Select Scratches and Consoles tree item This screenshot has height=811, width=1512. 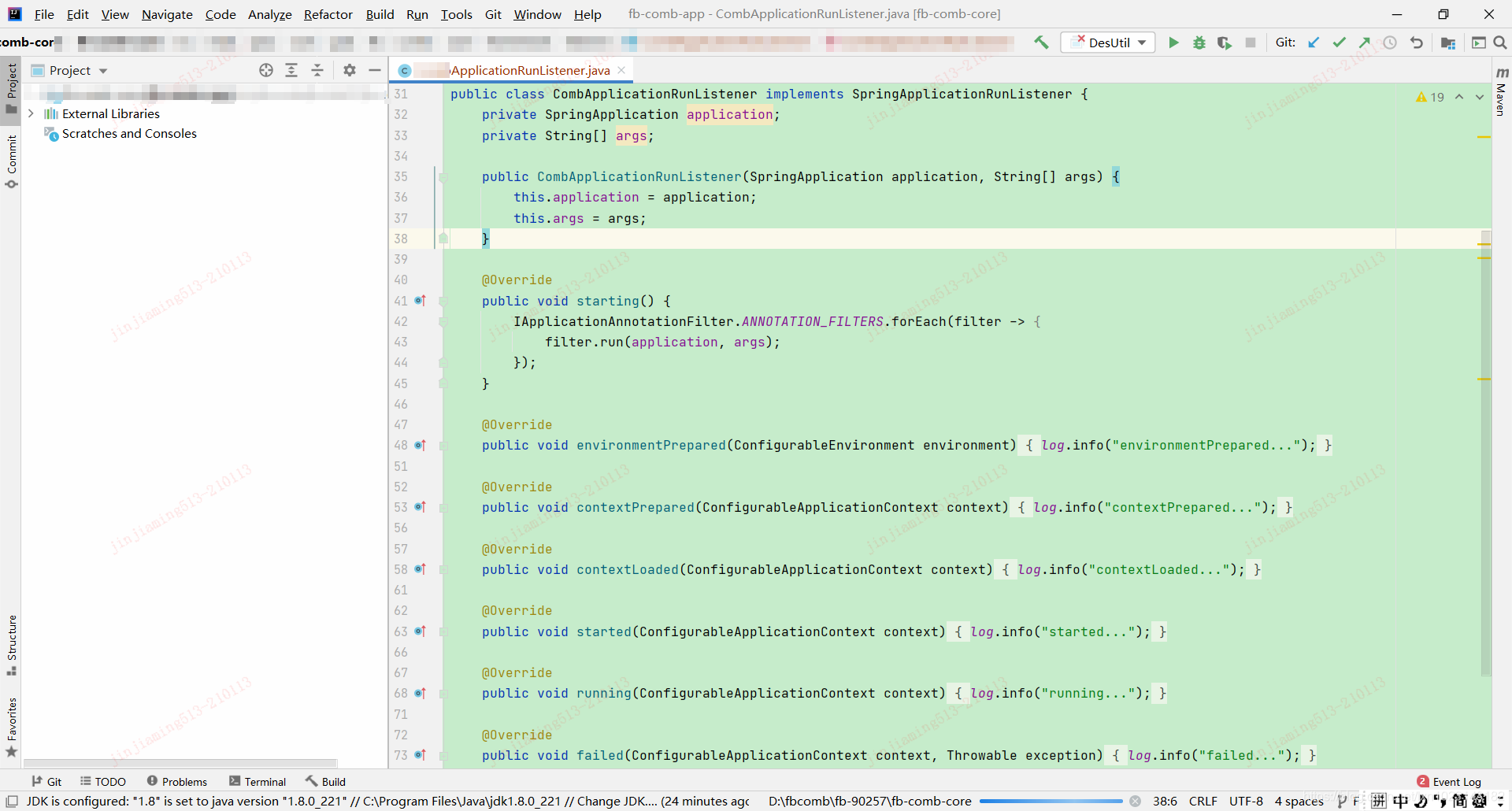click(129, 134)
